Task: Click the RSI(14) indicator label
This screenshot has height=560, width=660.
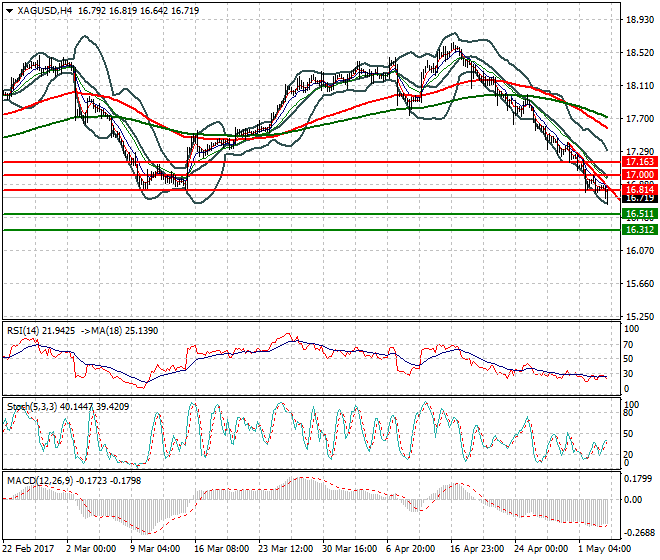Action: tap(30, 330)
